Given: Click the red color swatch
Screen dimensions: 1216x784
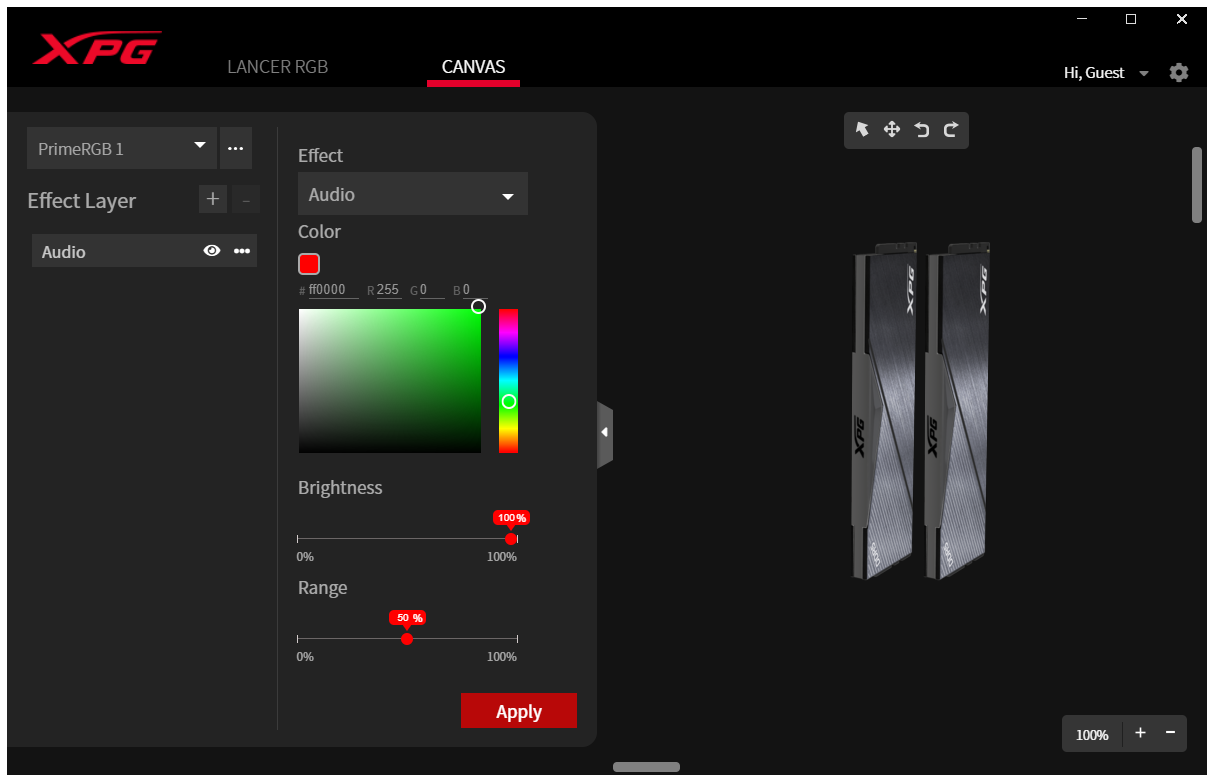Looking at the screenshot, I should [309, 264].
